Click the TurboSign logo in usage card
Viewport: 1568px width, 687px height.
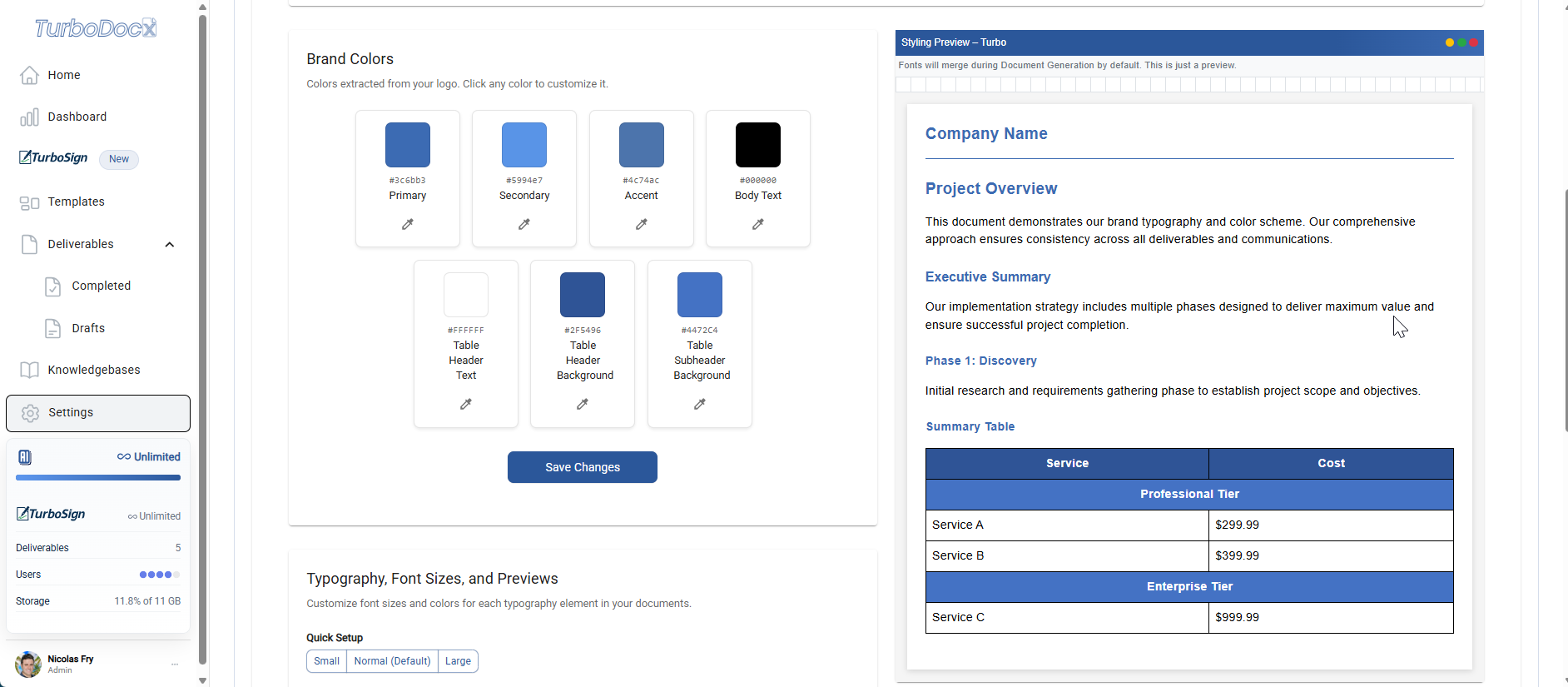tap(51, 514)
